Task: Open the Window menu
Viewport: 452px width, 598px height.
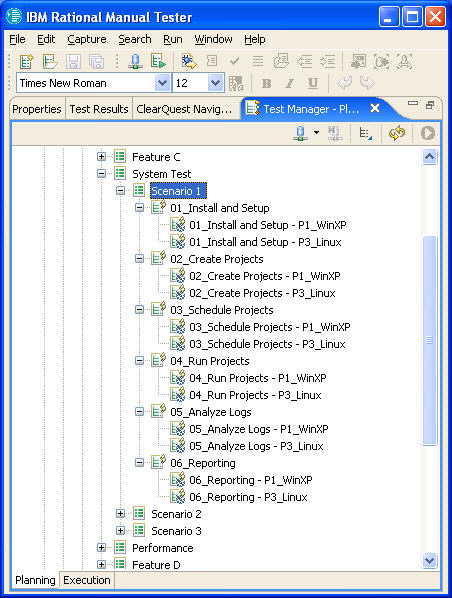Action: coord(213,39)
